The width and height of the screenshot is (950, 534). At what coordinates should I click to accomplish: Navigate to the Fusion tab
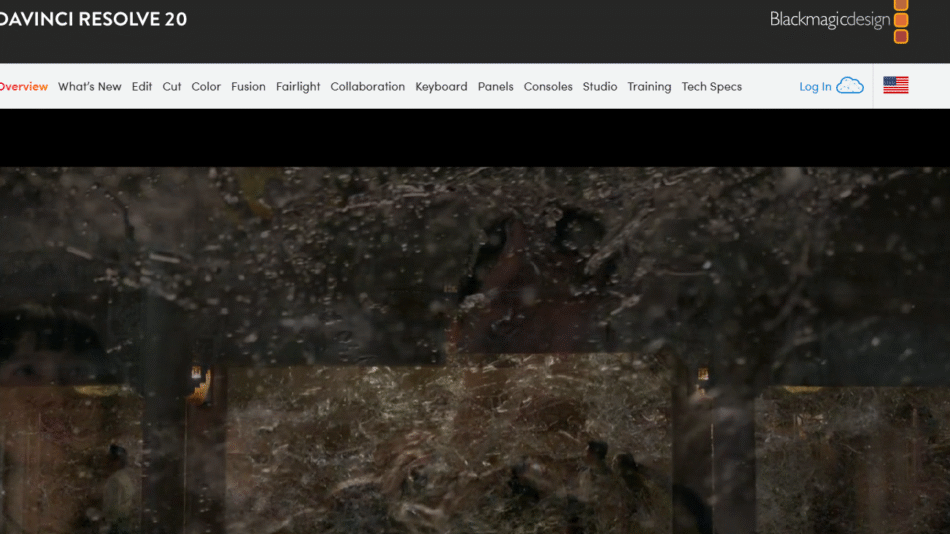(248, 87)
